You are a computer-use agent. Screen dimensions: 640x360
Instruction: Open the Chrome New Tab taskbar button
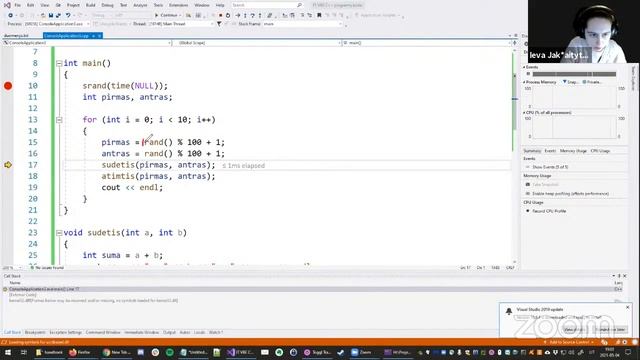(x=117, y=352)
